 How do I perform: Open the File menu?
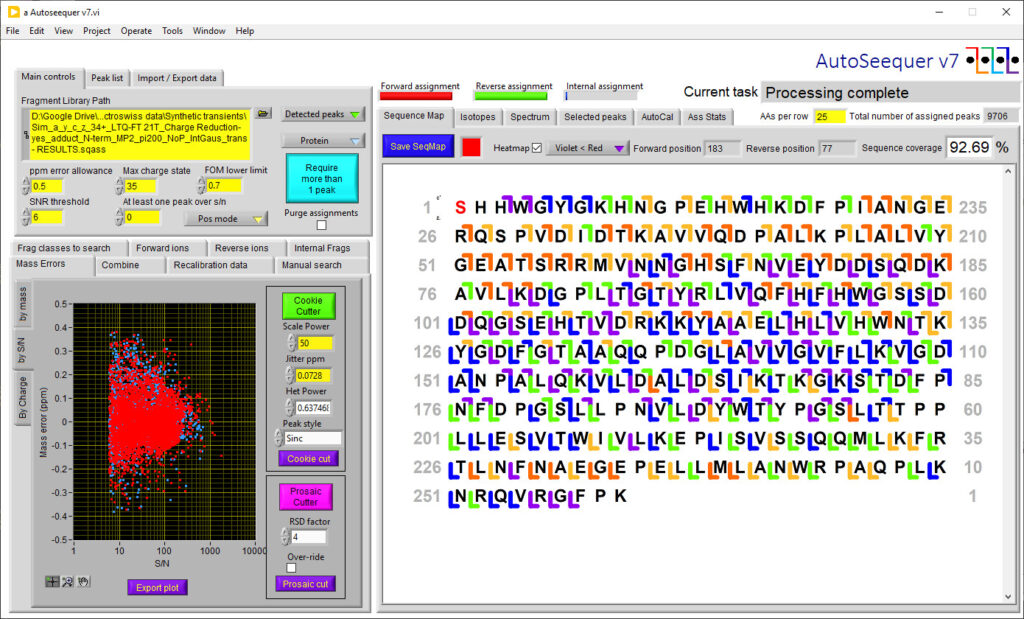click(x=12, y=31)
